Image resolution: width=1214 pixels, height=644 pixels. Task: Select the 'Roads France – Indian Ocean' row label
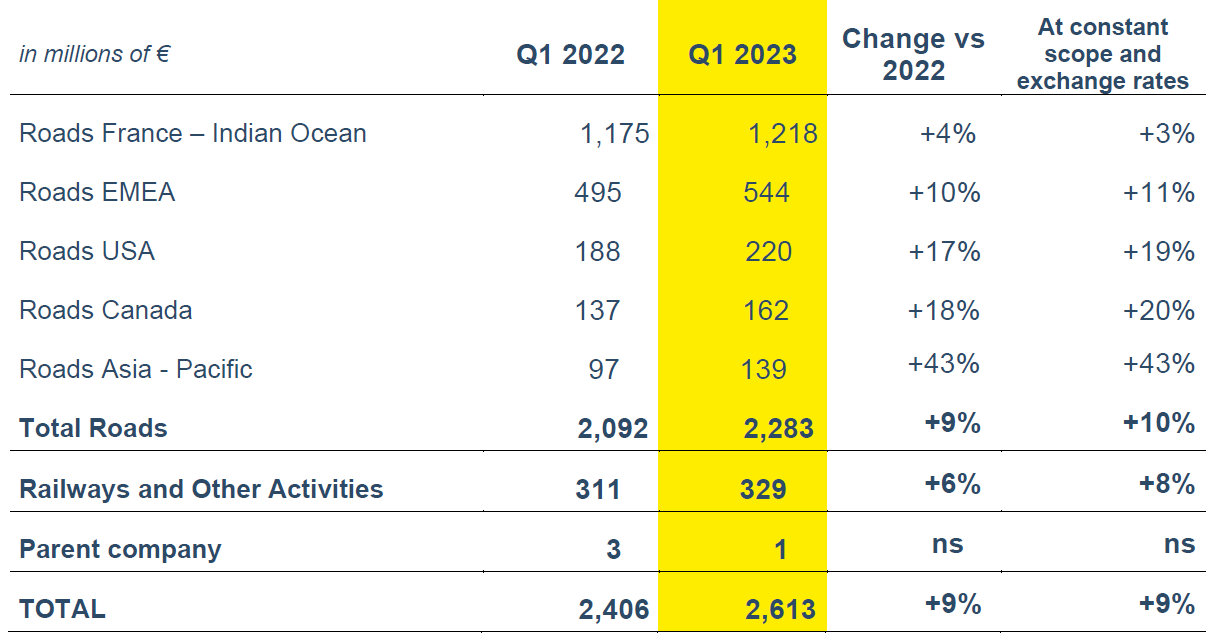click(x=193, y=133)
